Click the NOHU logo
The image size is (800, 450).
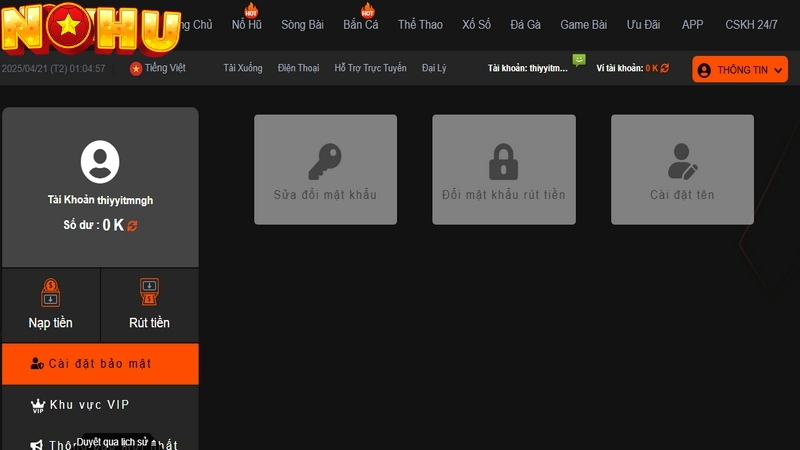tap(91, 28)
